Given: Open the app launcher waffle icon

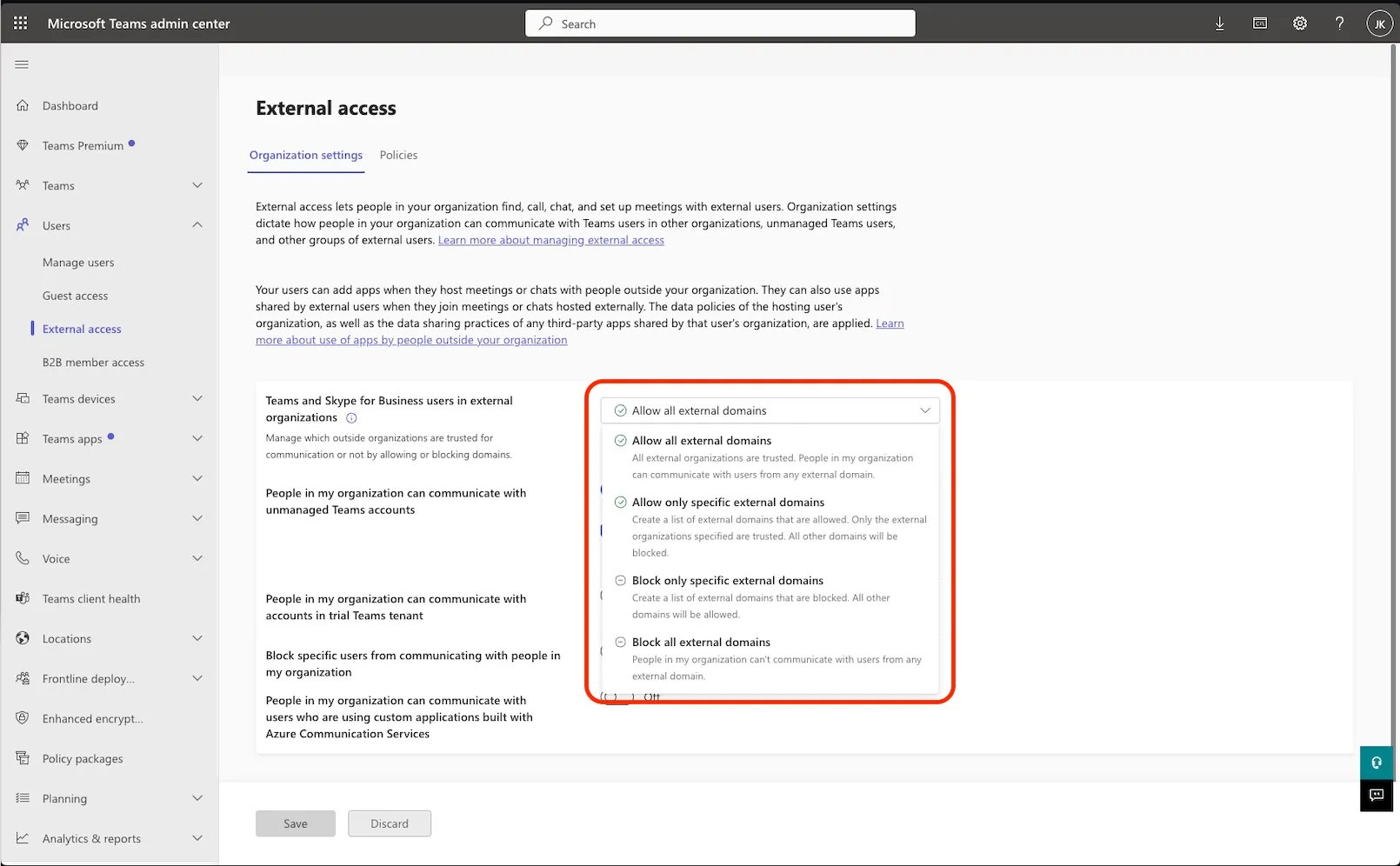Looking at the screenshot, I should 21,23.
